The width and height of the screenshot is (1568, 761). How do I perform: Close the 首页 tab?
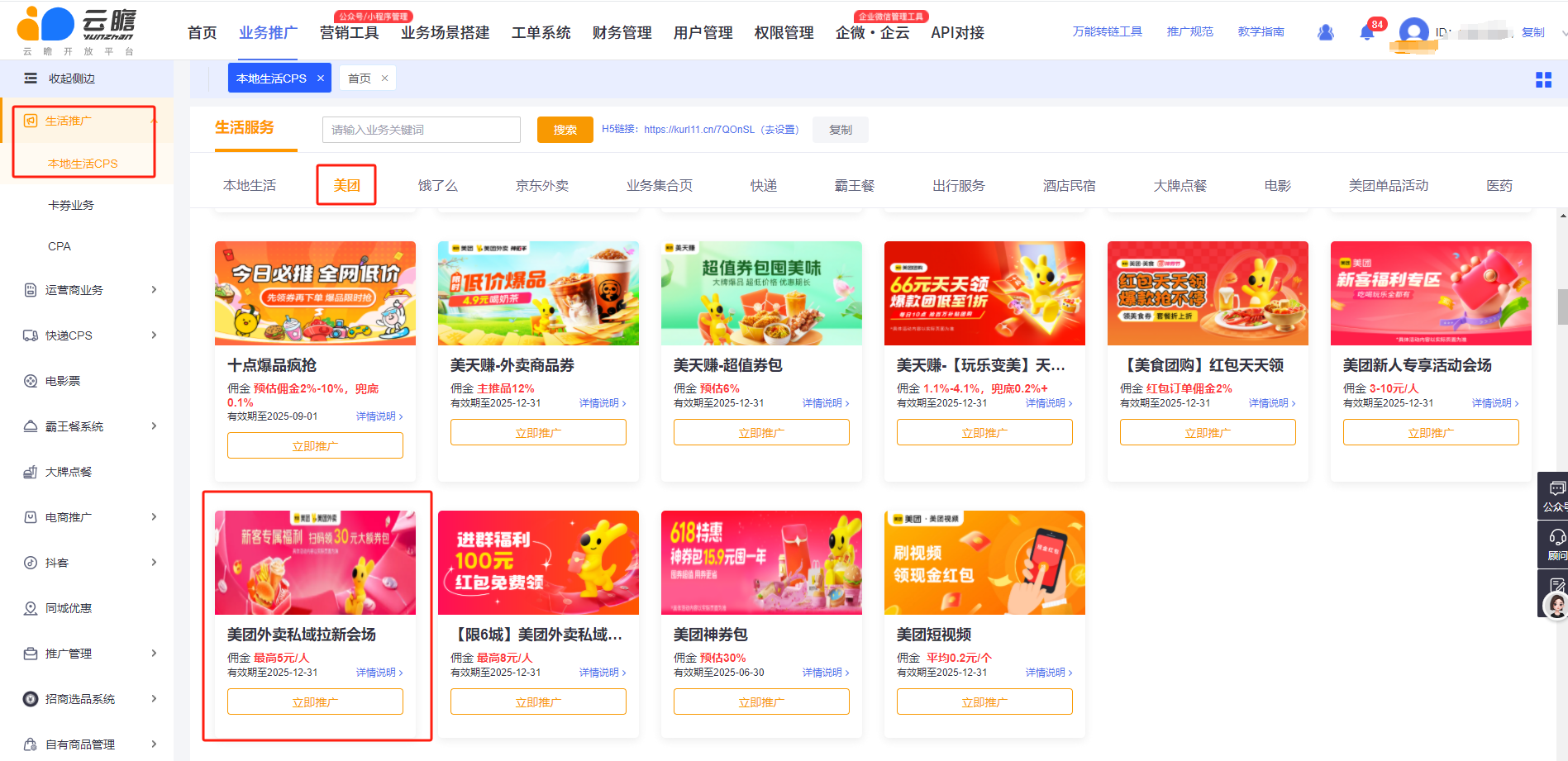pos(384,78)
